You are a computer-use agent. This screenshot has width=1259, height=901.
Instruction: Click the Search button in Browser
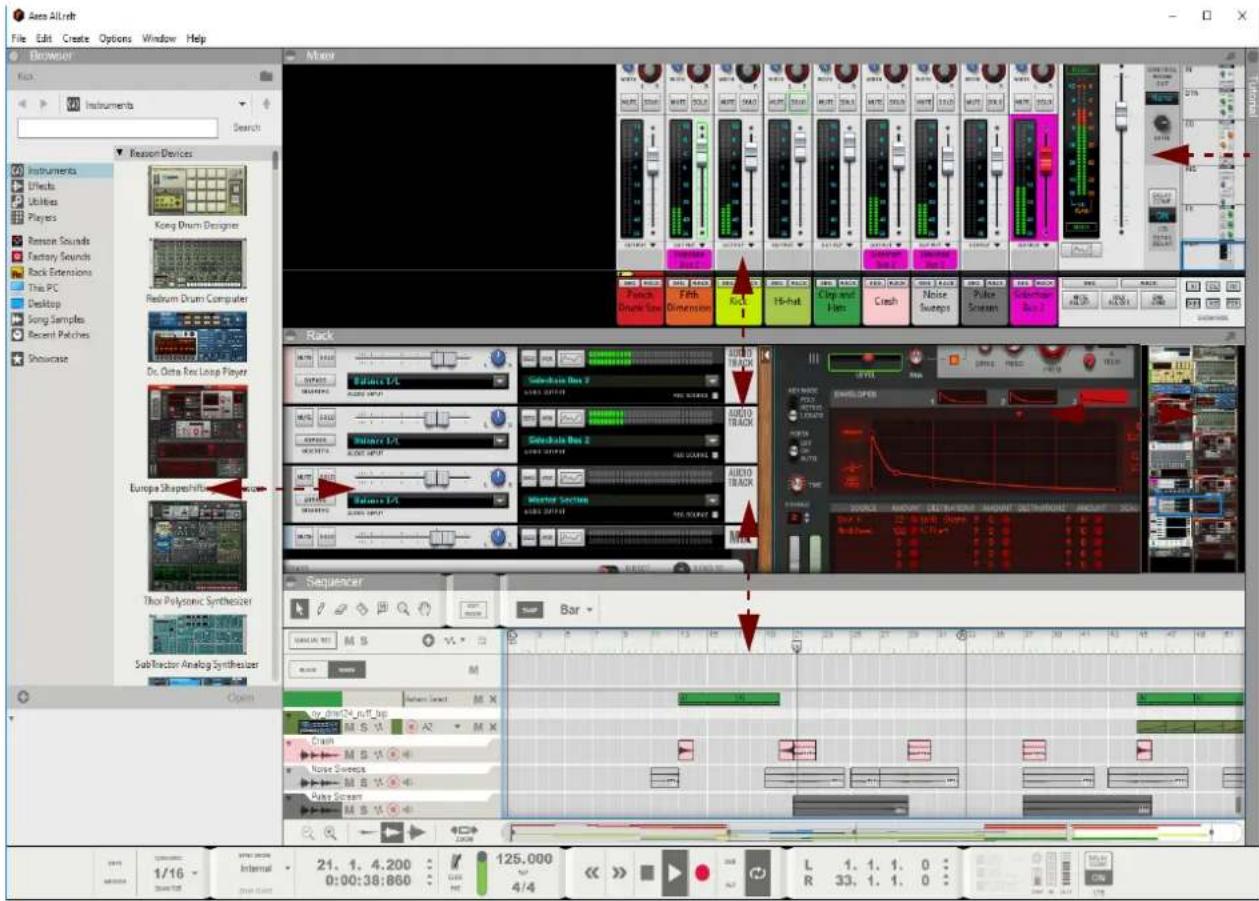point(247,128)
